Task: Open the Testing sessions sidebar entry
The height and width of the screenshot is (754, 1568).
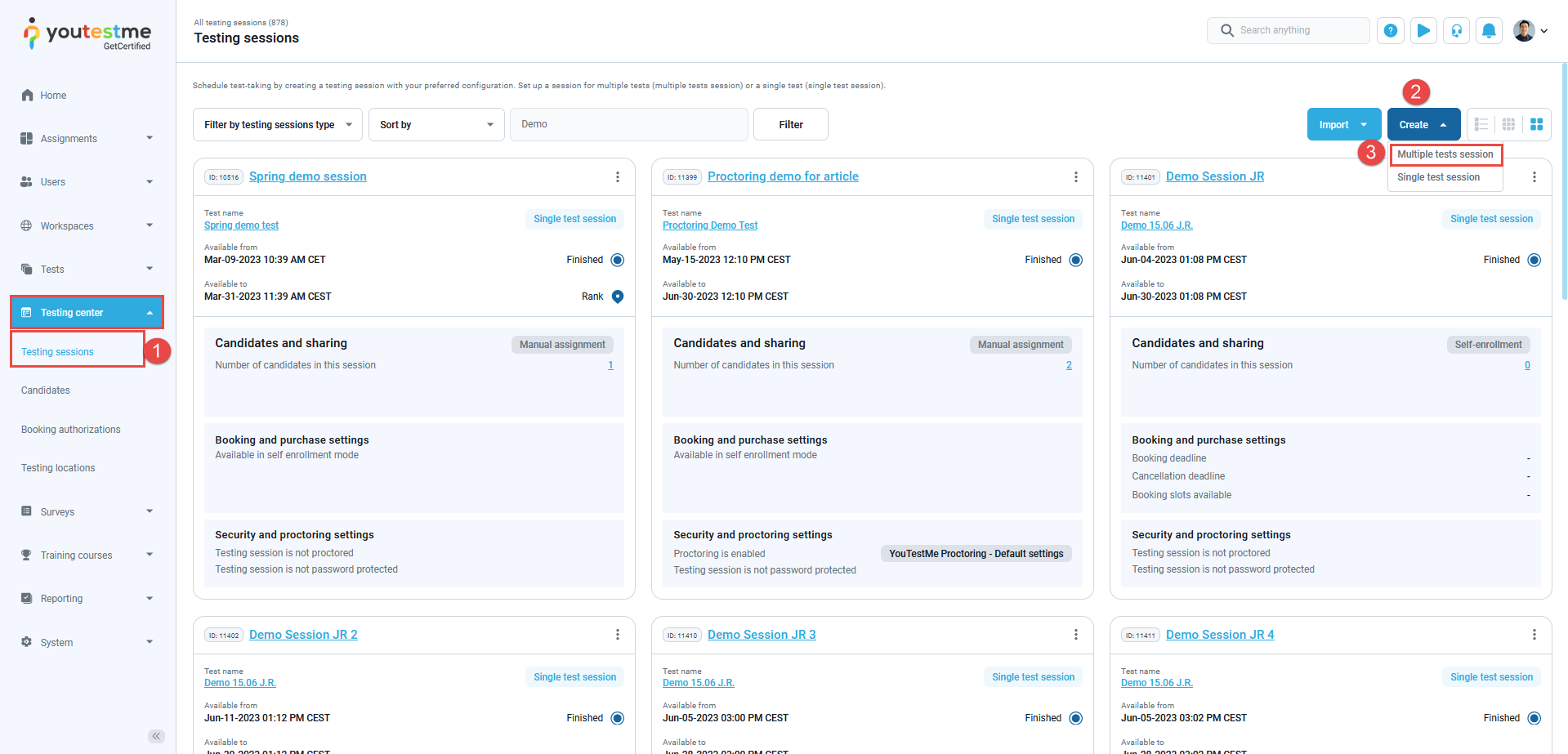Action: tap(57, 351)
